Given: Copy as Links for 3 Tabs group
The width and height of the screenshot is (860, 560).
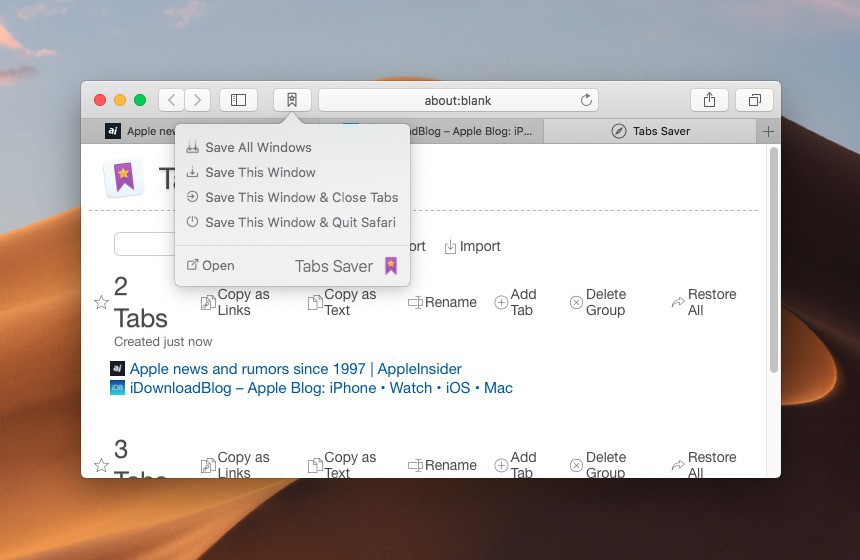Looking at the screenshot, I should [235, 465].
